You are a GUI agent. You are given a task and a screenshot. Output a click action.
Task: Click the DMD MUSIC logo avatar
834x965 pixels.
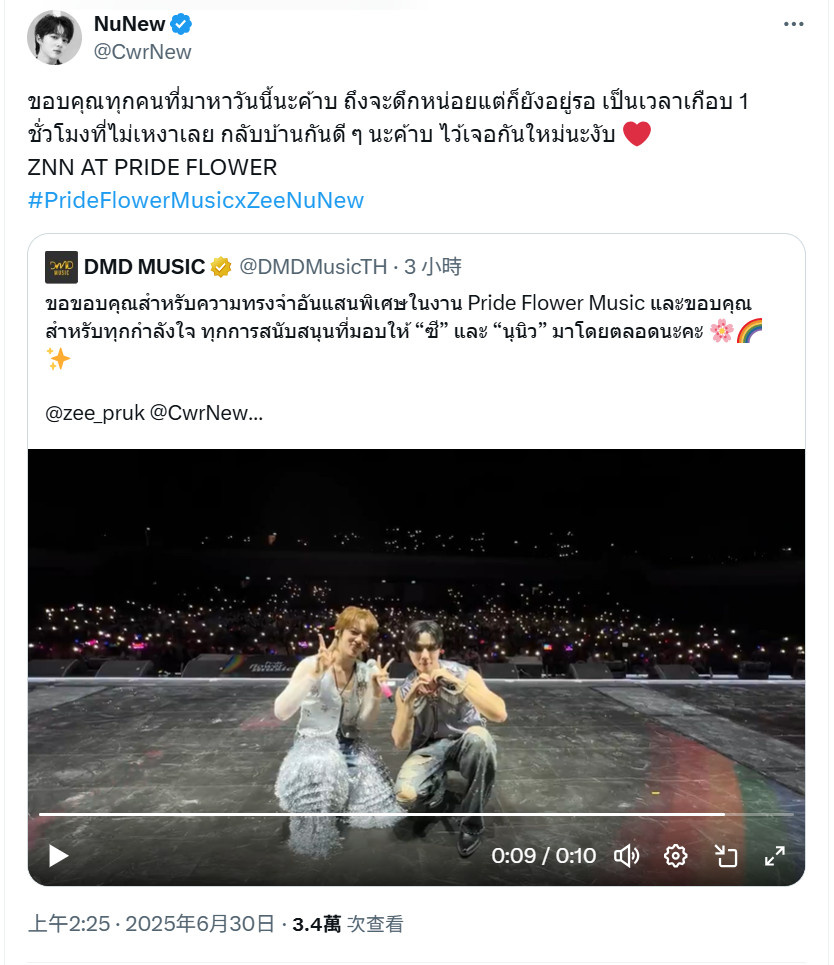pos(62,267)
